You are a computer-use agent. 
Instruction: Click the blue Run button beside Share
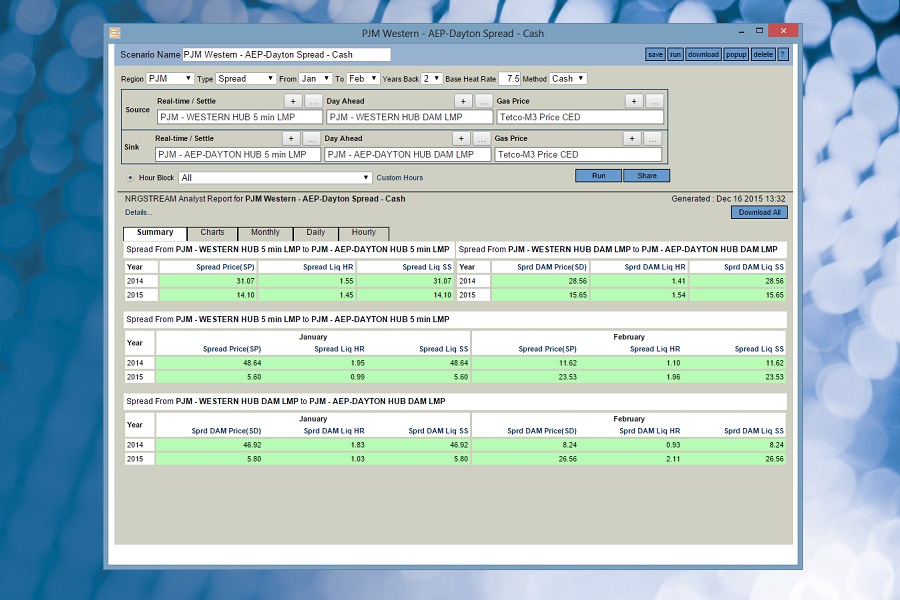coord(599,176)
